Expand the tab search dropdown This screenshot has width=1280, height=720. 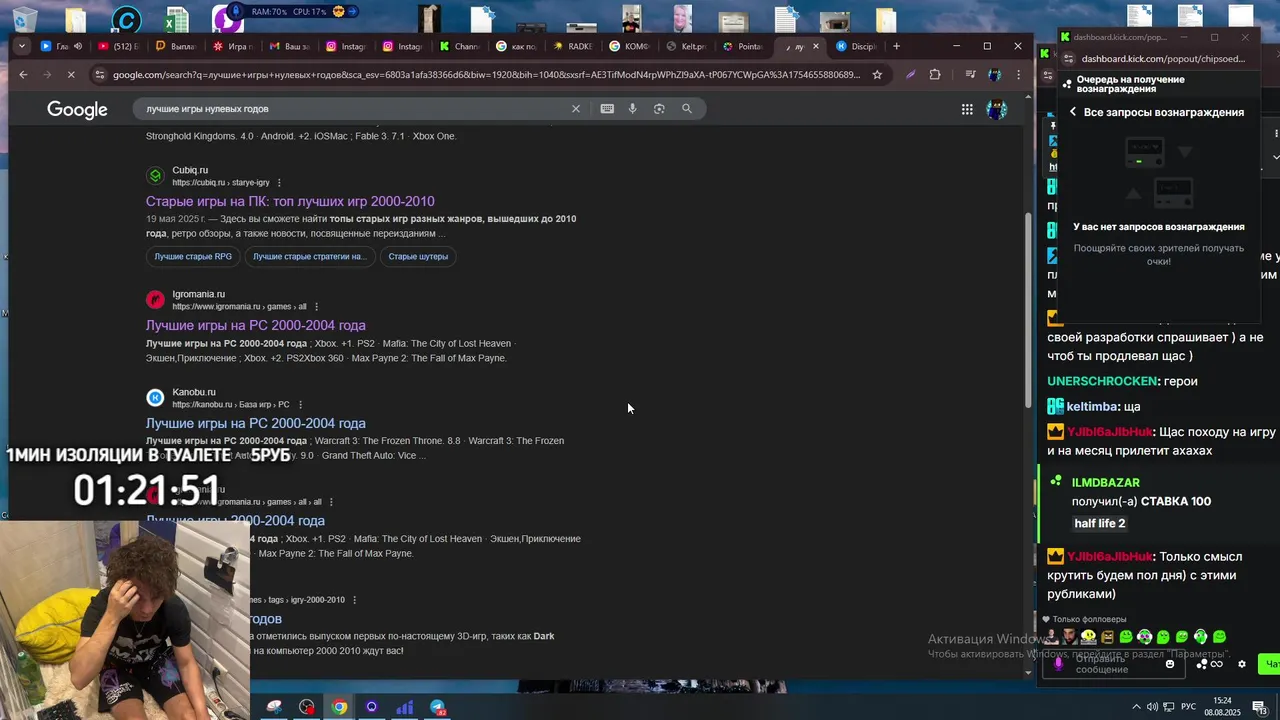click(23, 46)
